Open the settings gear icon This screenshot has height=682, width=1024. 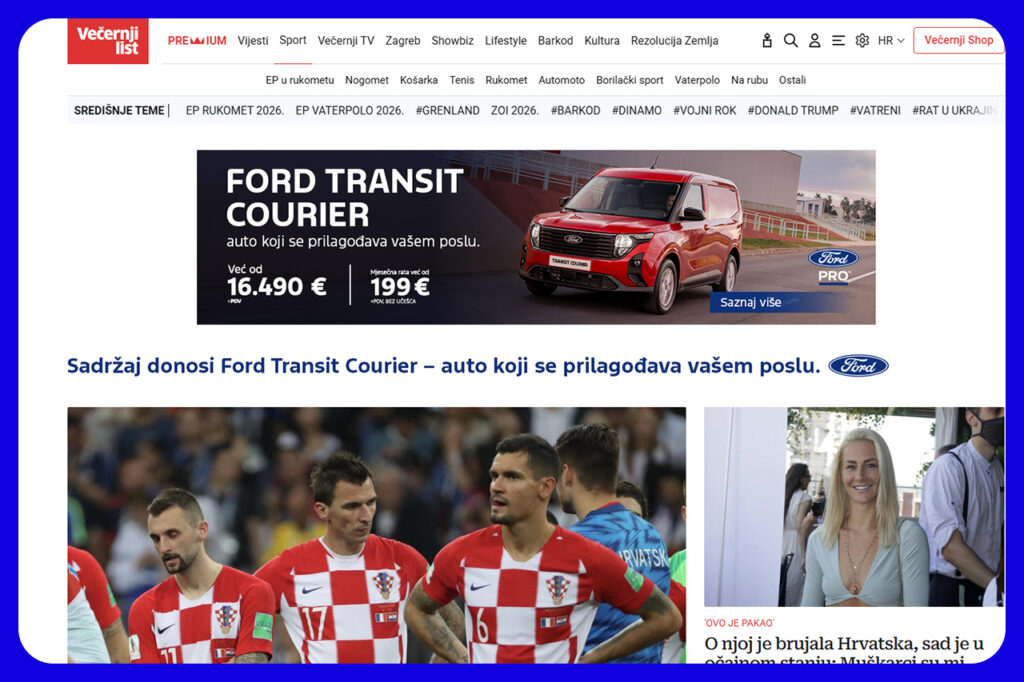click(x=862, y=41)
